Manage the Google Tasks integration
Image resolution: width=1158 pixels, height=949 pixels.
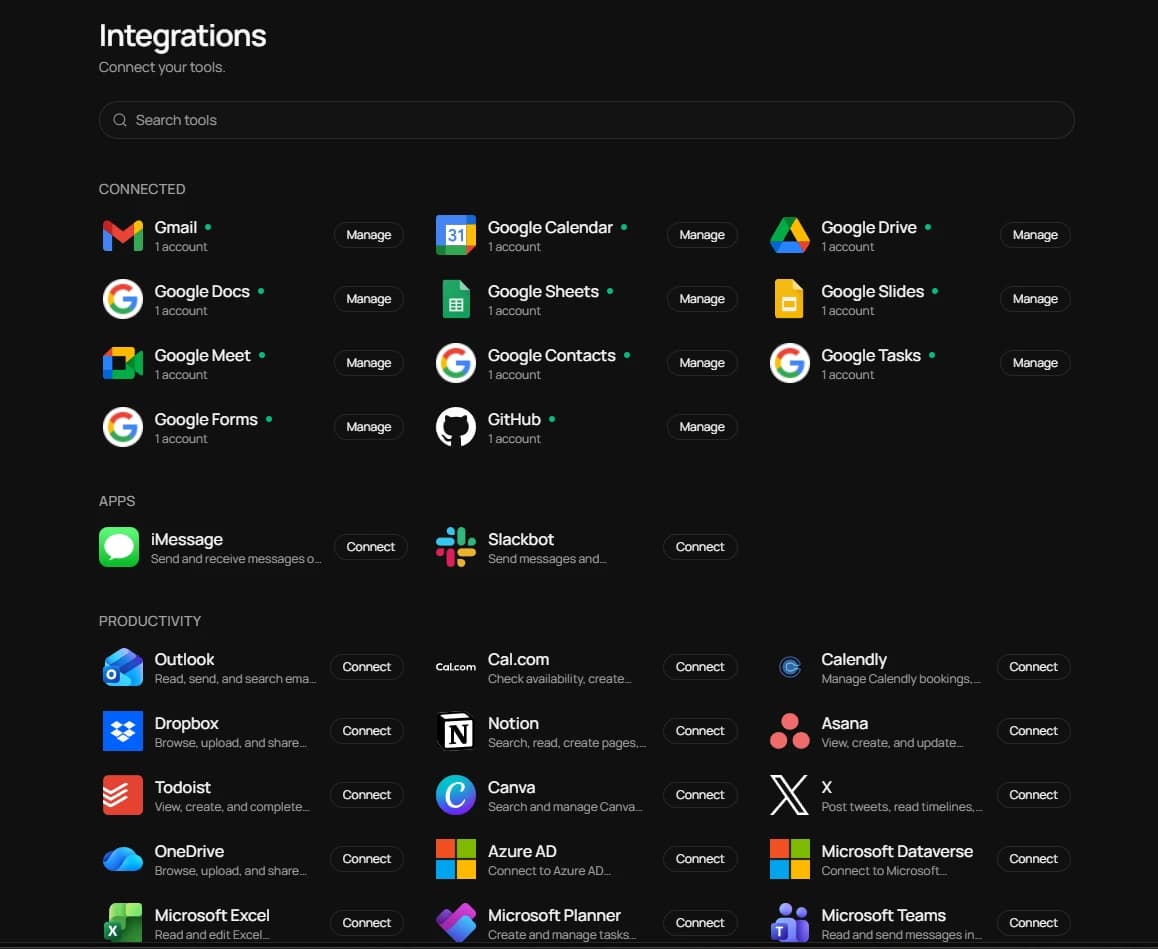click(1035, 363)
